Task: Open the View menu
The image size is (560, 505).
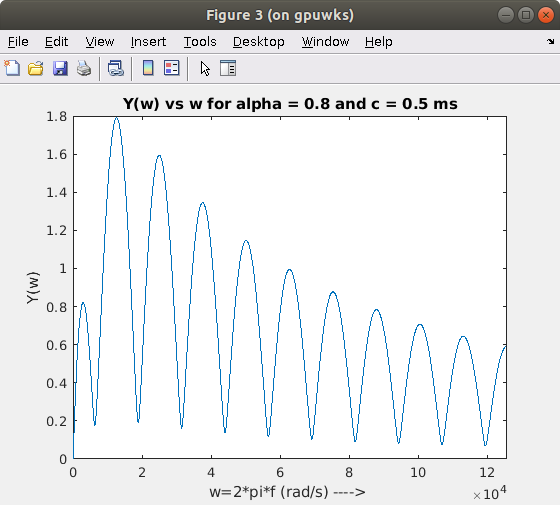Action: [x=100, y=42]
